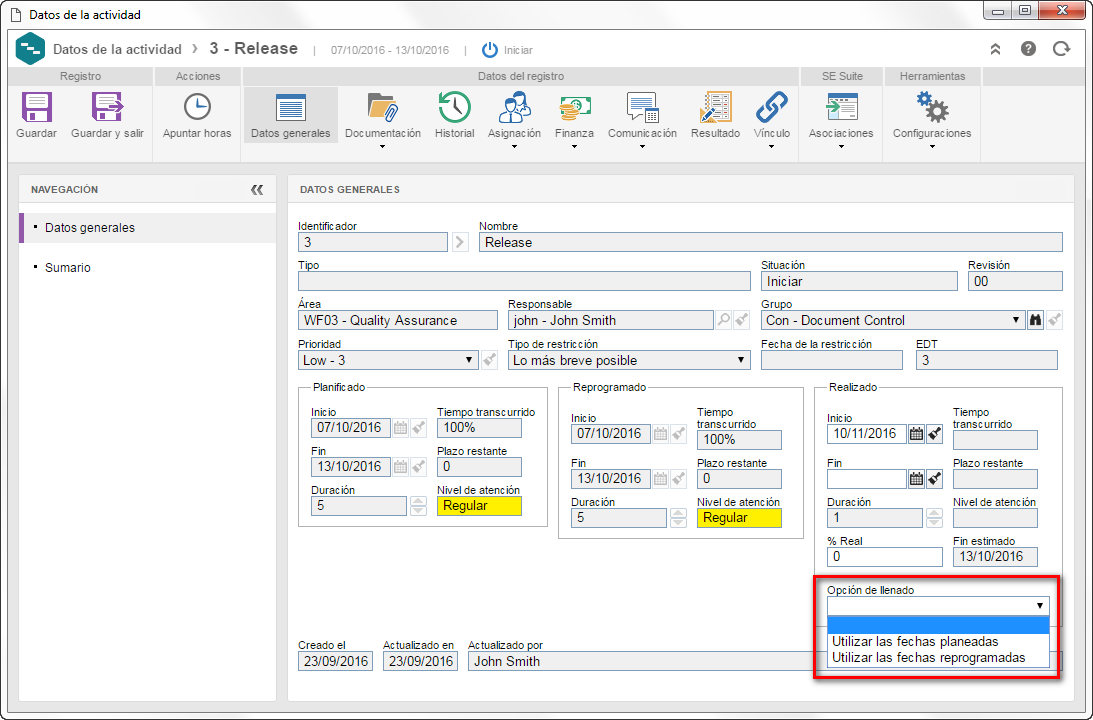The width and height of the screenshot is (1093, 720).
Task: Expand Asociaciones dropdown arrow
Action: click(841, 146)
